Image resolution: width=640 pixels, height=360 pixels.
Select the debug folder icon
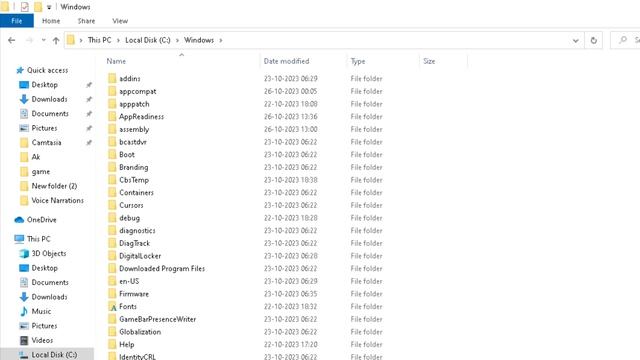tap(112, 218)
